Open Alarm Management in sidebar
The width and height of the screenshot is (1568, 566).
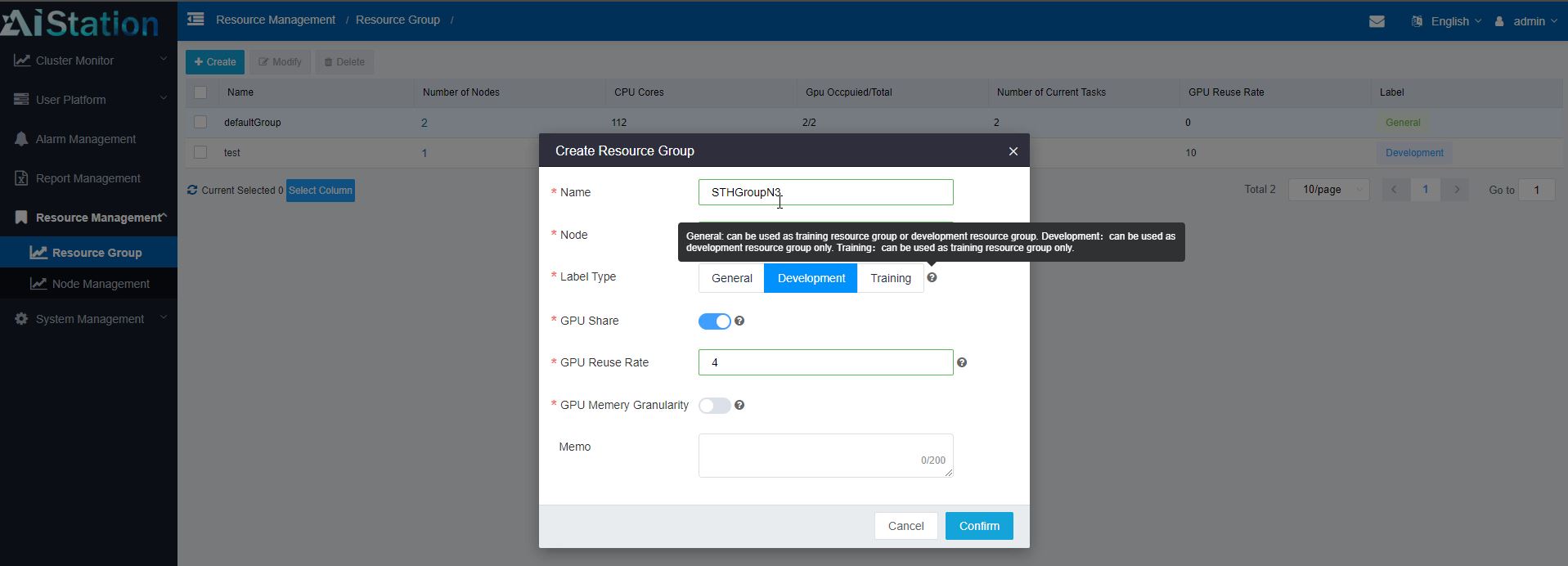tap(88, 139)
